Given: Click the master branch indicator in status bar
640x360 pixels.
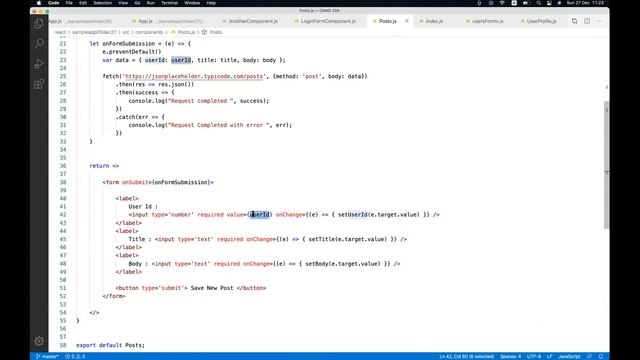Looking at the screenshot, I should coord(47,356).
